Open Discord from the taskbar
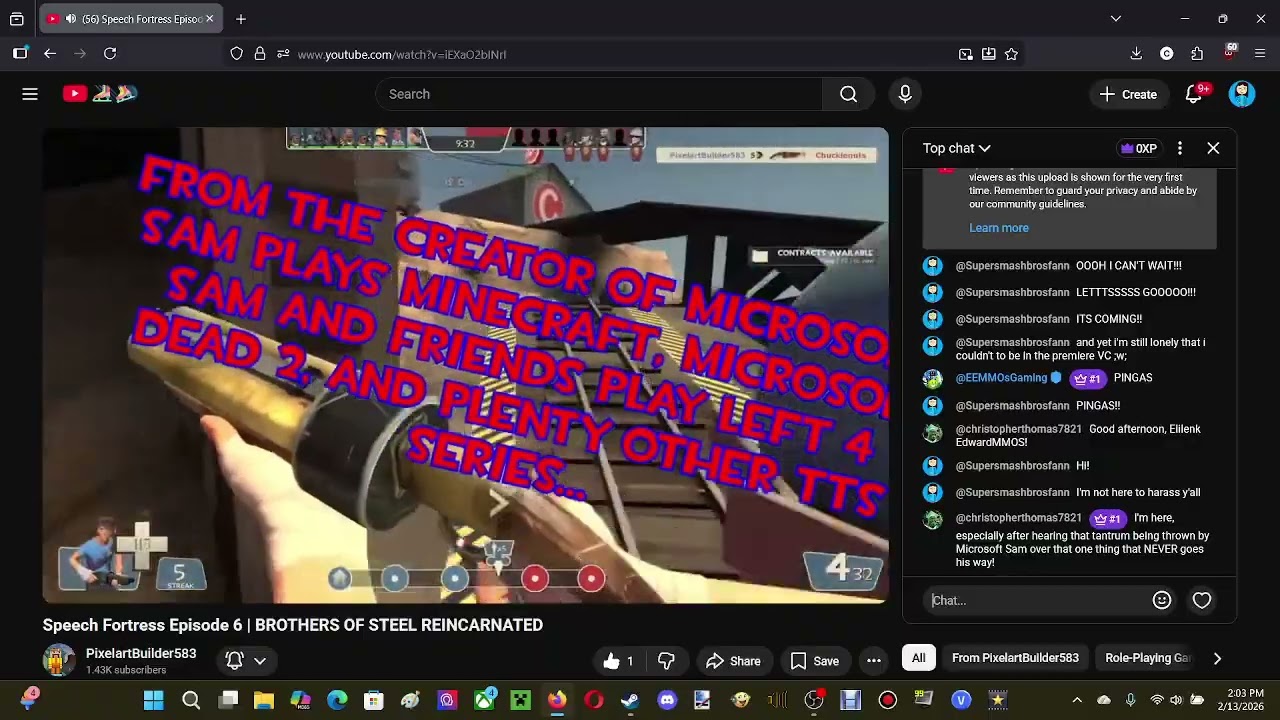This screenshot has height=720, width=1280. click(667, 700)
